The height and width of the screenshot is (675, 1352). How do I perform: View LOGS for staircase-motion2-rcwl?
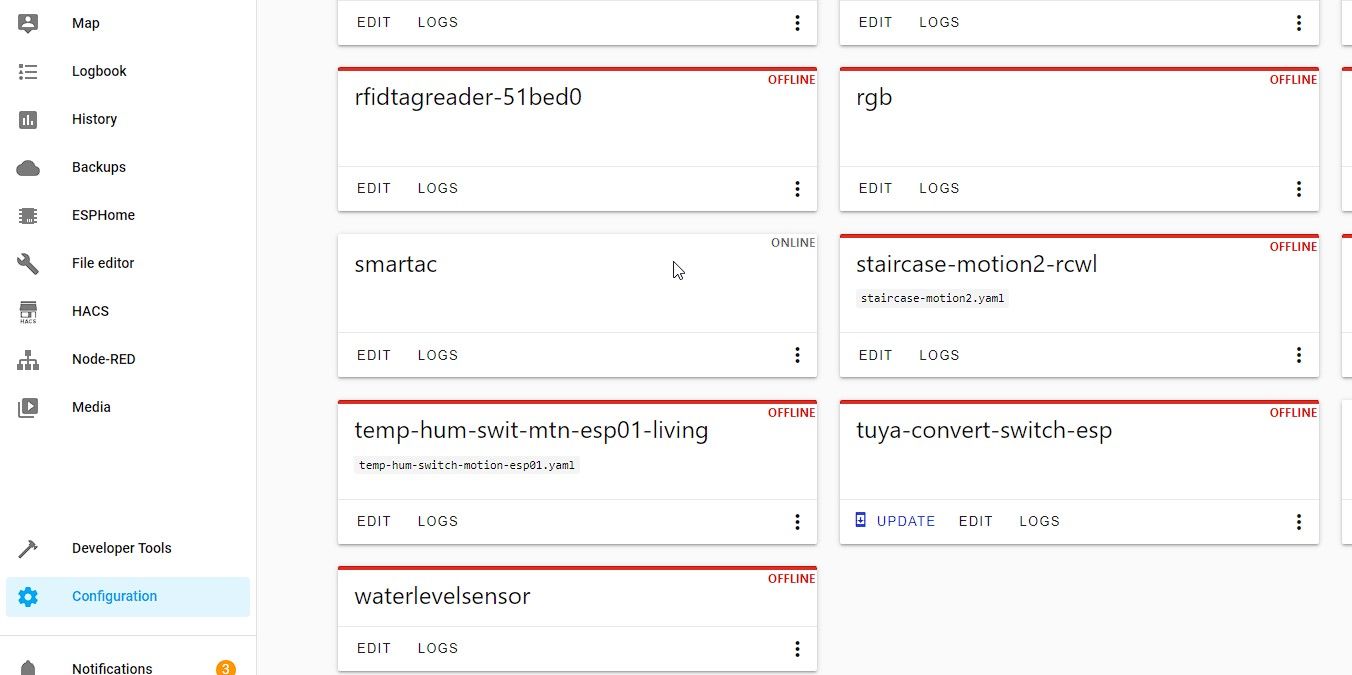(939, 355)
